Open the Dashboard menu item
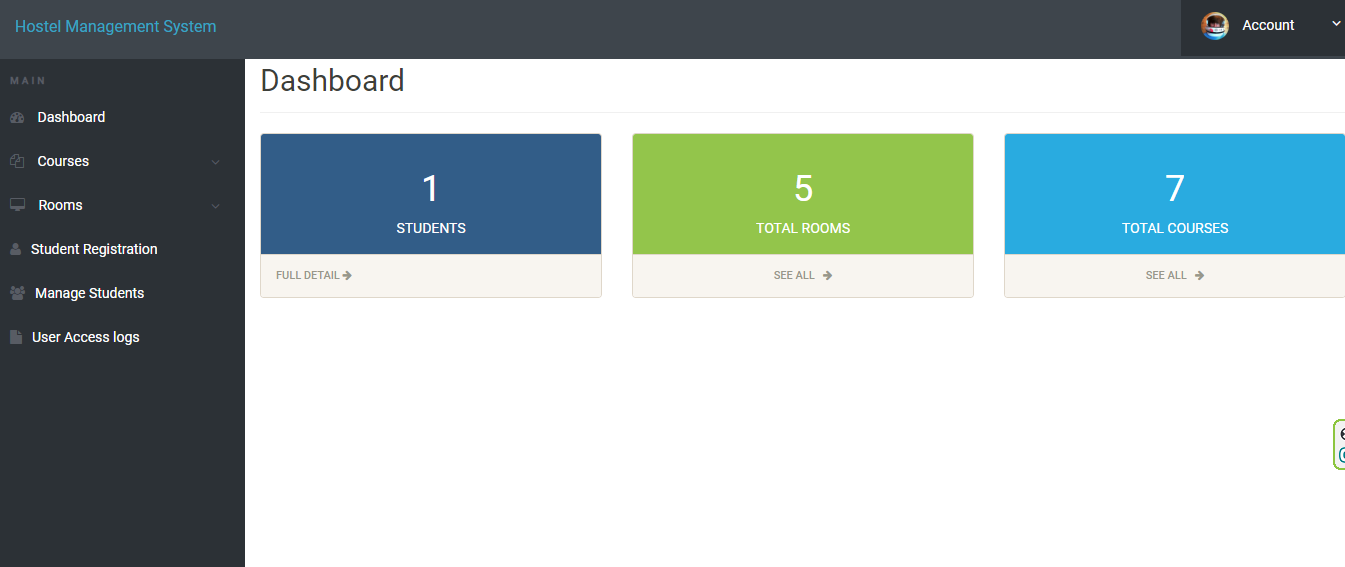Image resolution: width=1345 pixels, height=567 pixels. pyautogui.click(x=122, y=117)
